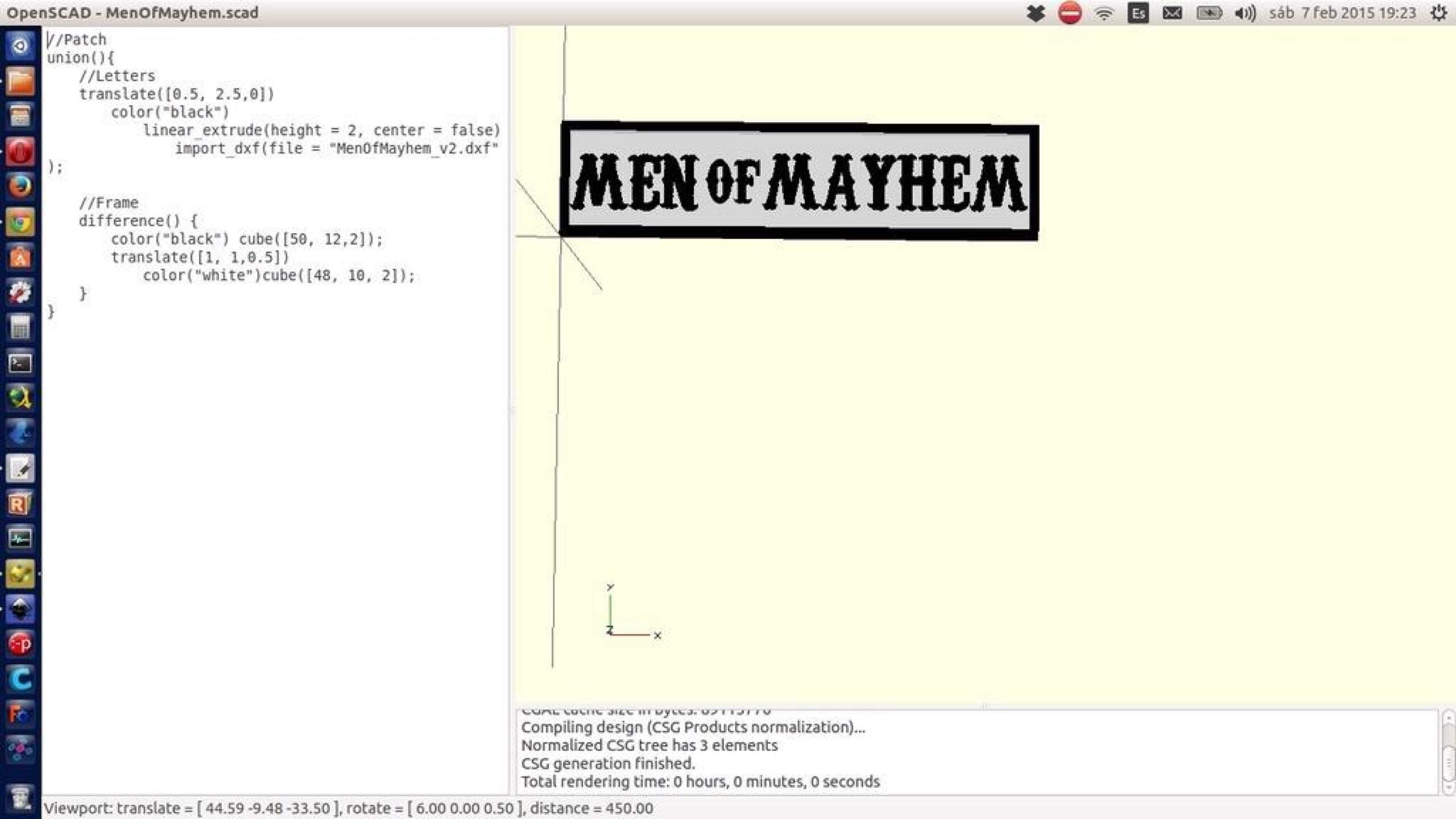Open the Es keyboard layout indicator
This screenshot has height=819, width=1456.
pos(1138,13)
